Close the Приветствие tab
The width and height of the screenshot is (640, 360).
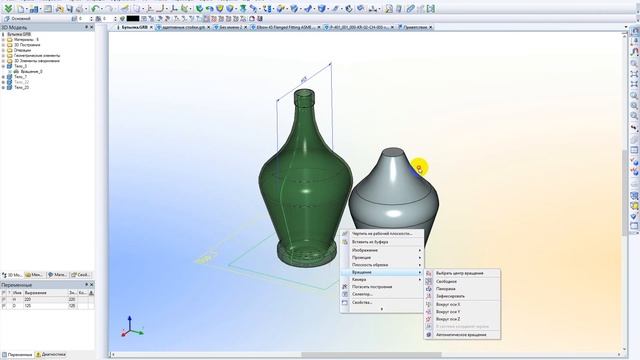coord(431,27)
